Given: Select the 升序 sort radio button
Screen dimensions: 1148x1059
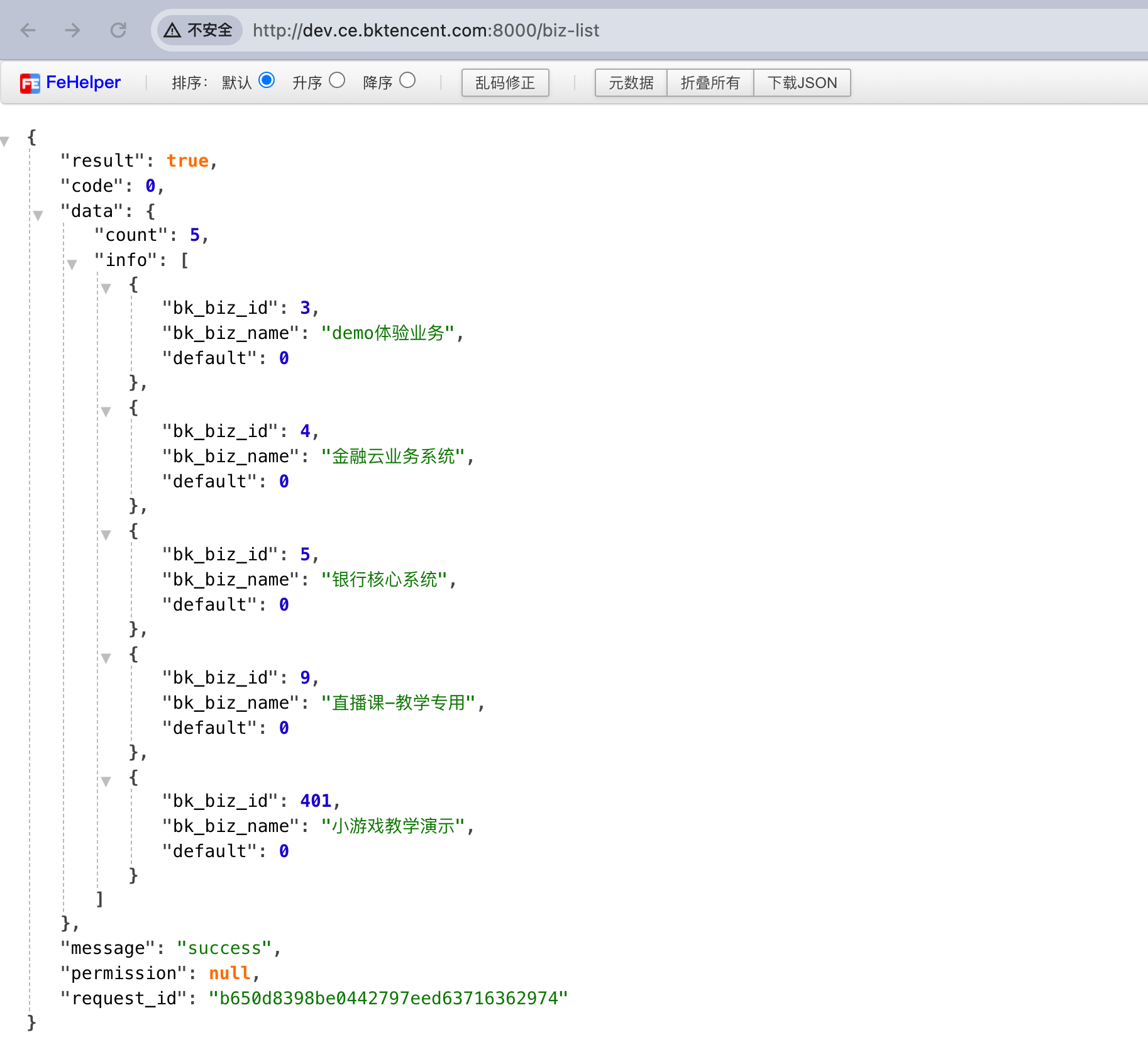Looking at the screenshot, I should tap(338, 80).
